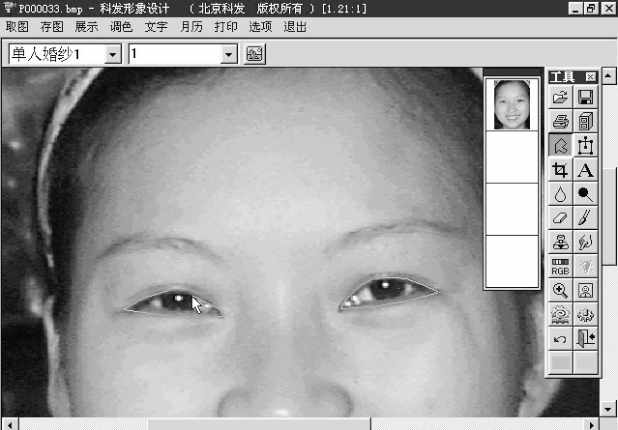Select the transform bounding box tool

pos(585,145)
